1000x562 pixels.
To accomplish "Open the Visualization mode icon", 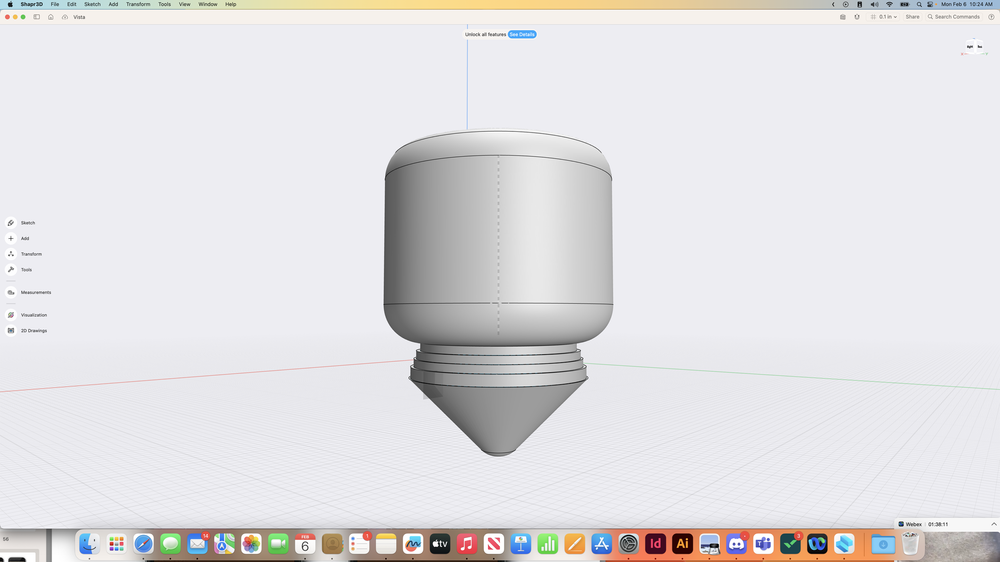I will 11,315.
